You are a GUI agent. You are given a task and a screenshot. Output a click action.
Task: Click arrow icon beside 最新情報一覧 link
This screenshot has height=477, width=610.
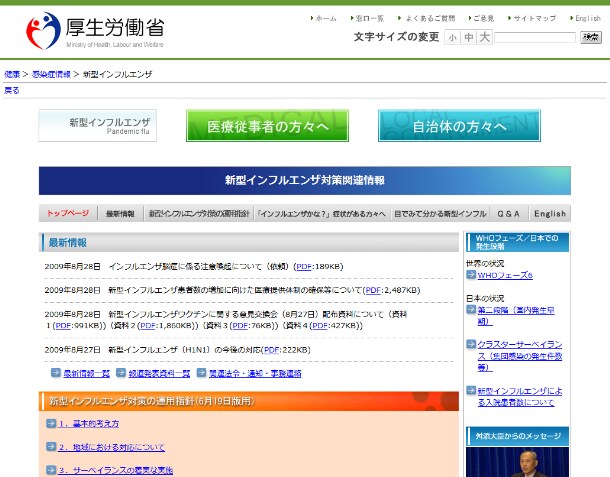coord(56,373)
